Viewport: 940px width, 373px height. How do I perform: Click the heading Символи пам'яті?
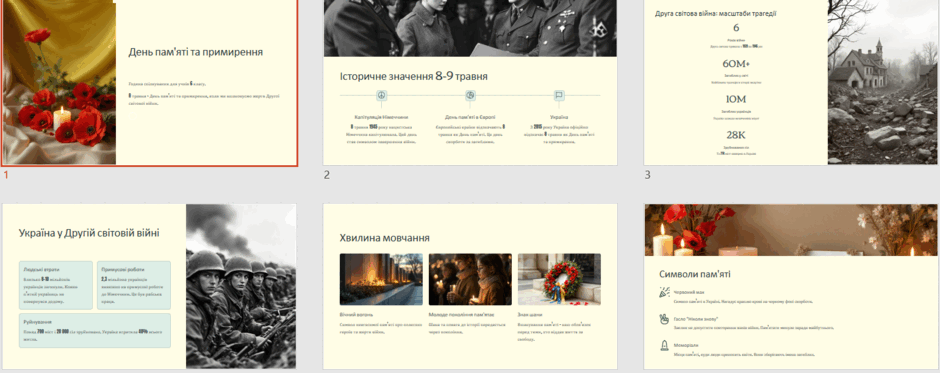pos(695,274)
